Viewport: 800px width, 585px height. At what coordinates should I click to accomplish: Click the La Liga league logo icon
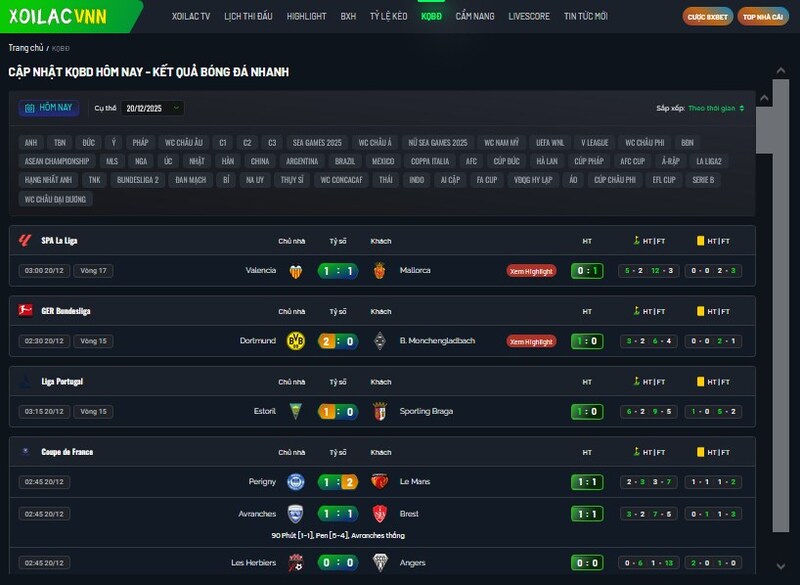point(26,241)
